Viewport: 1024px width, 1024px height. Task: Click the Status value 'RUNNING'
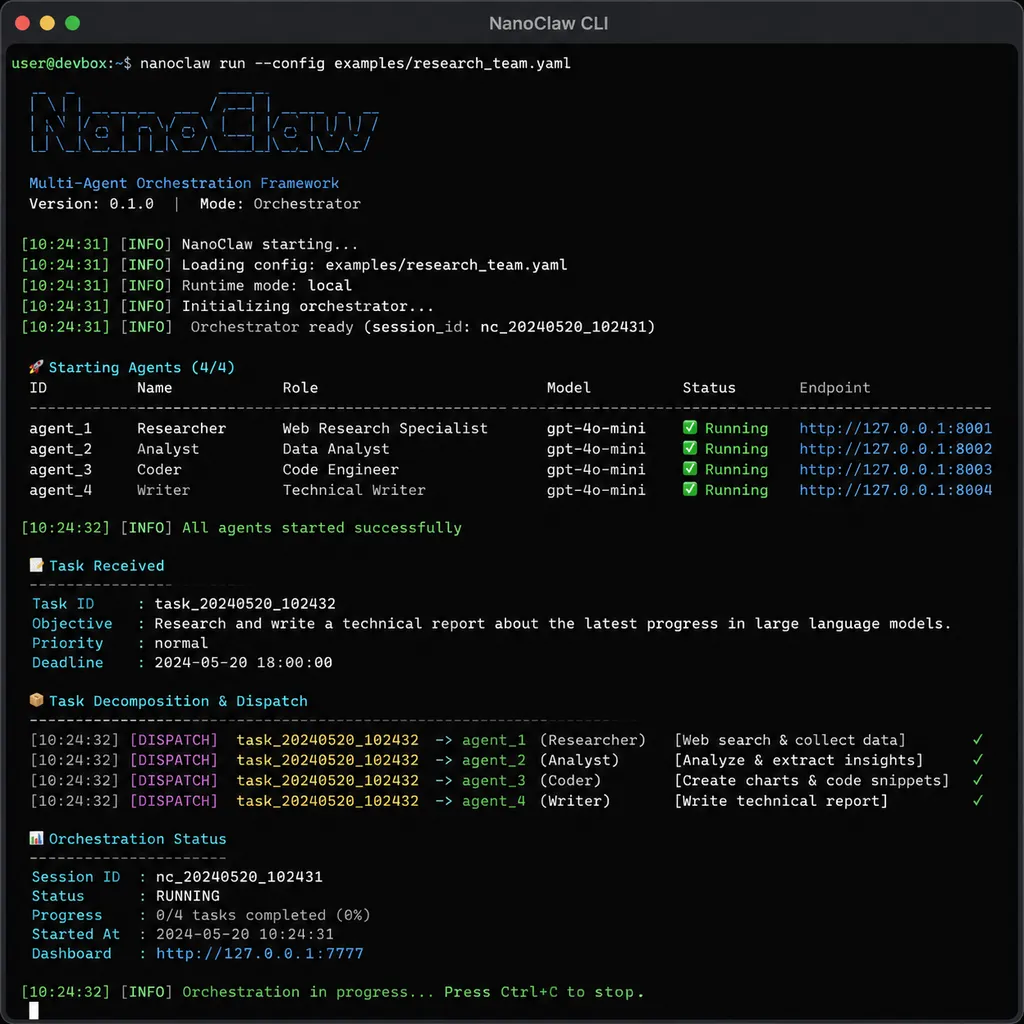click(x=187, y=896)
